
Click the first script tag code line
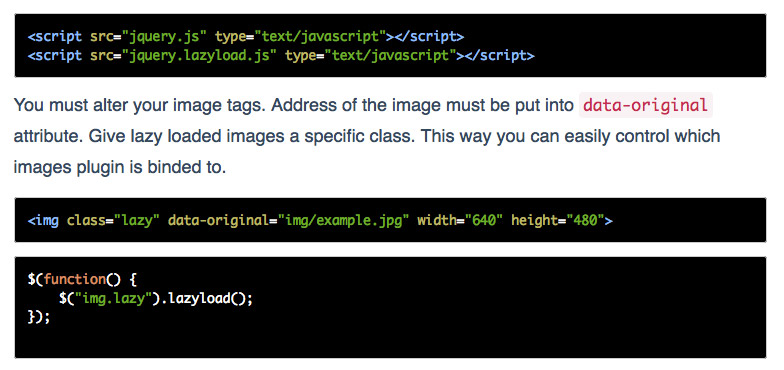246,36
